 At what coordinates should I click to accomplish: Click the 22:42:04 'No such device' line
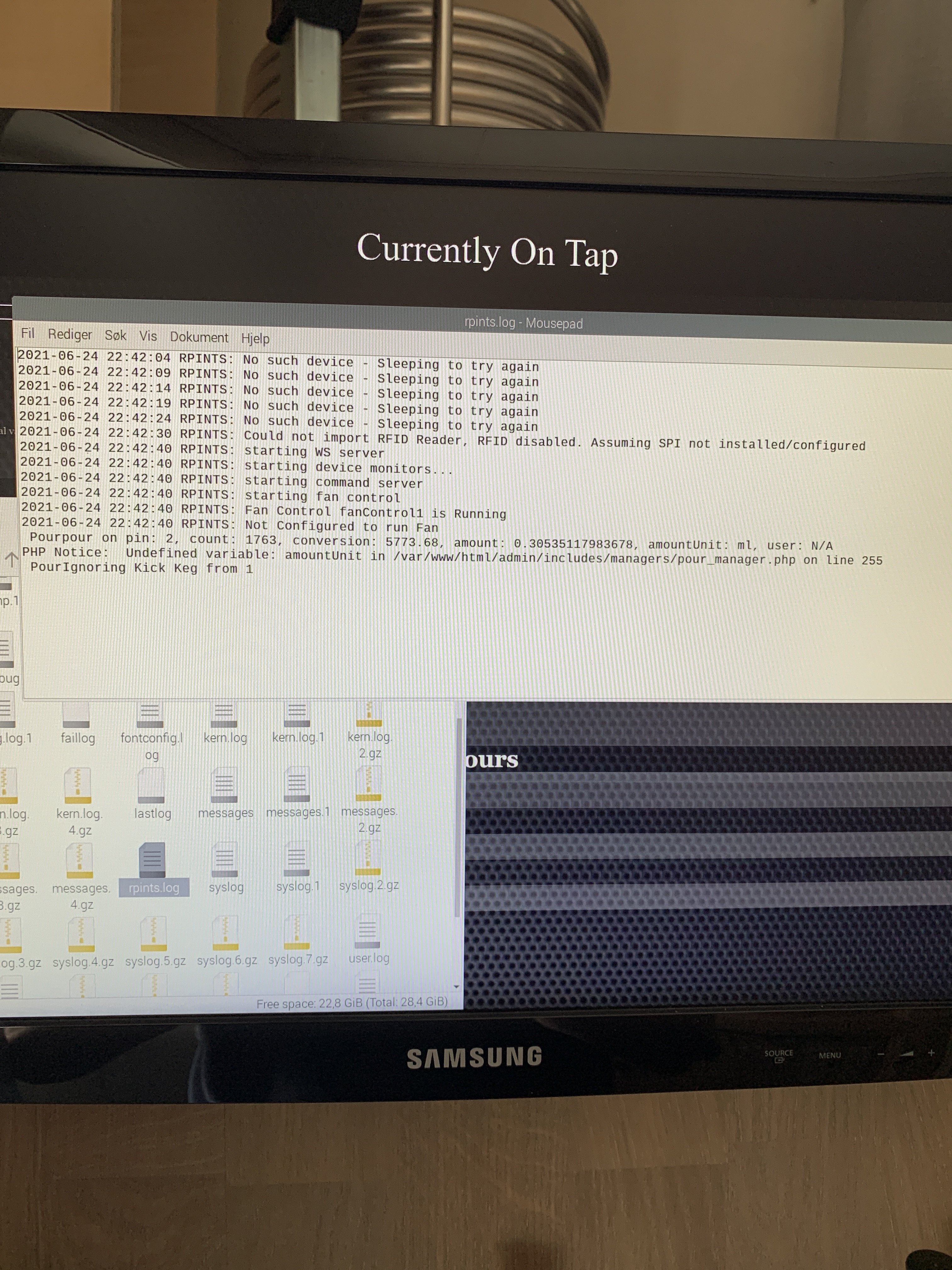tap(278, 362)
